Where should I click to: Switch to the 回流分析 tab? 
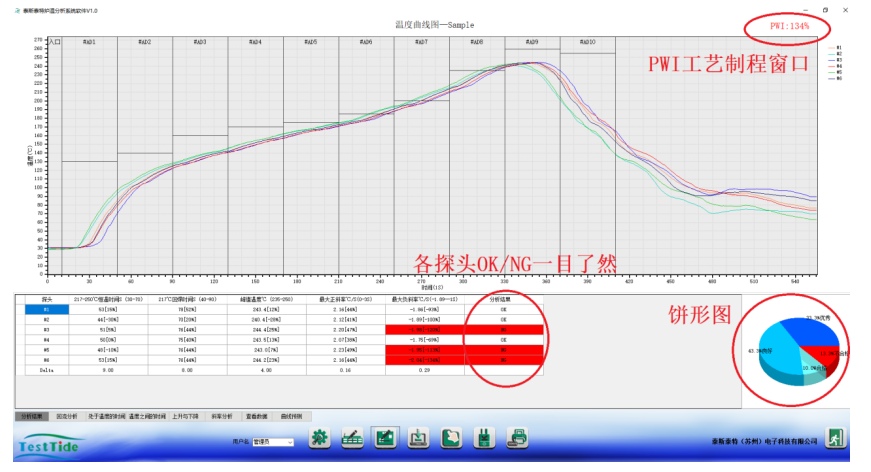pos(66,415)
